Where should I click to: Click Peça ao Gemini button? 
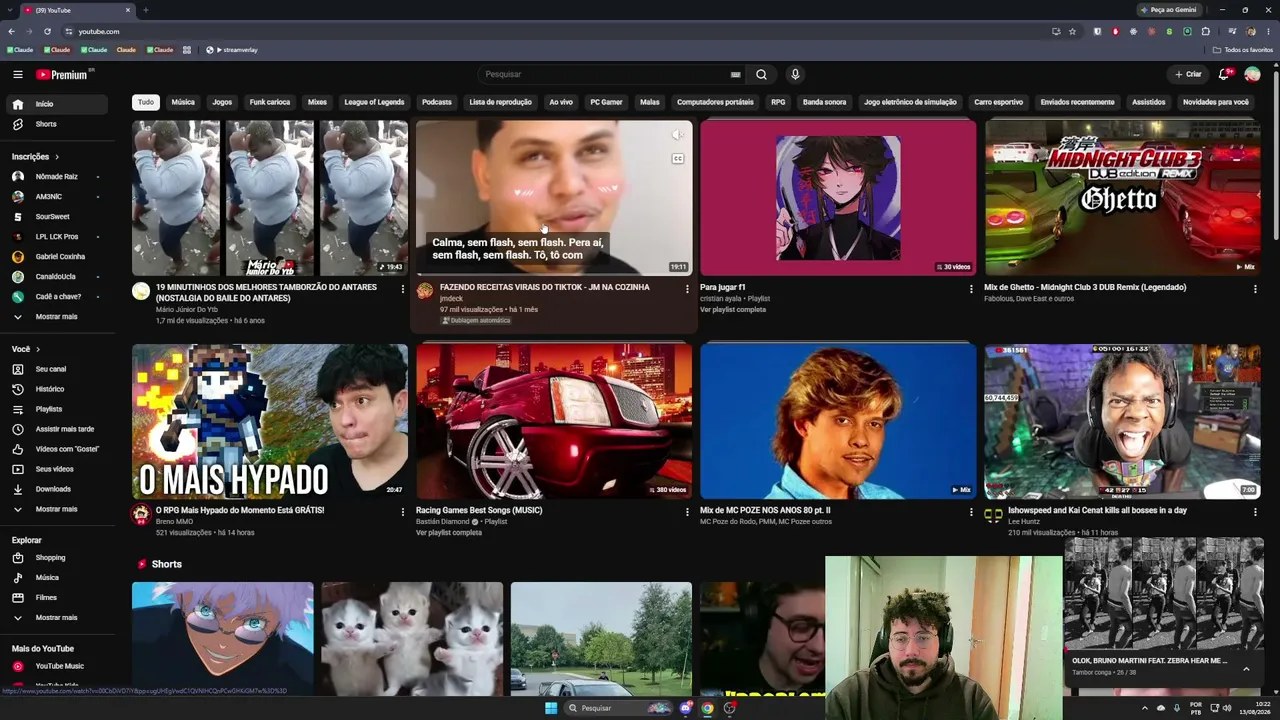tap(1168, 10)
